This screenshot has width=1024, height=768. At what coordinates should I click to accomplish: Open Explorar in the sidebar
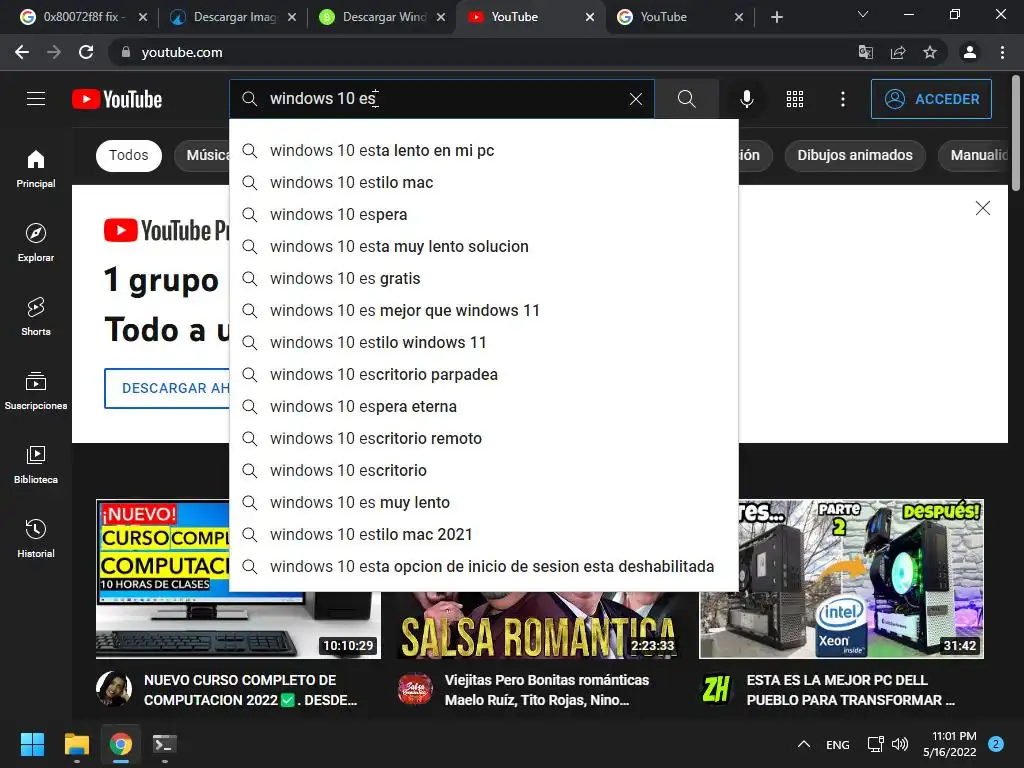point(36,243)
